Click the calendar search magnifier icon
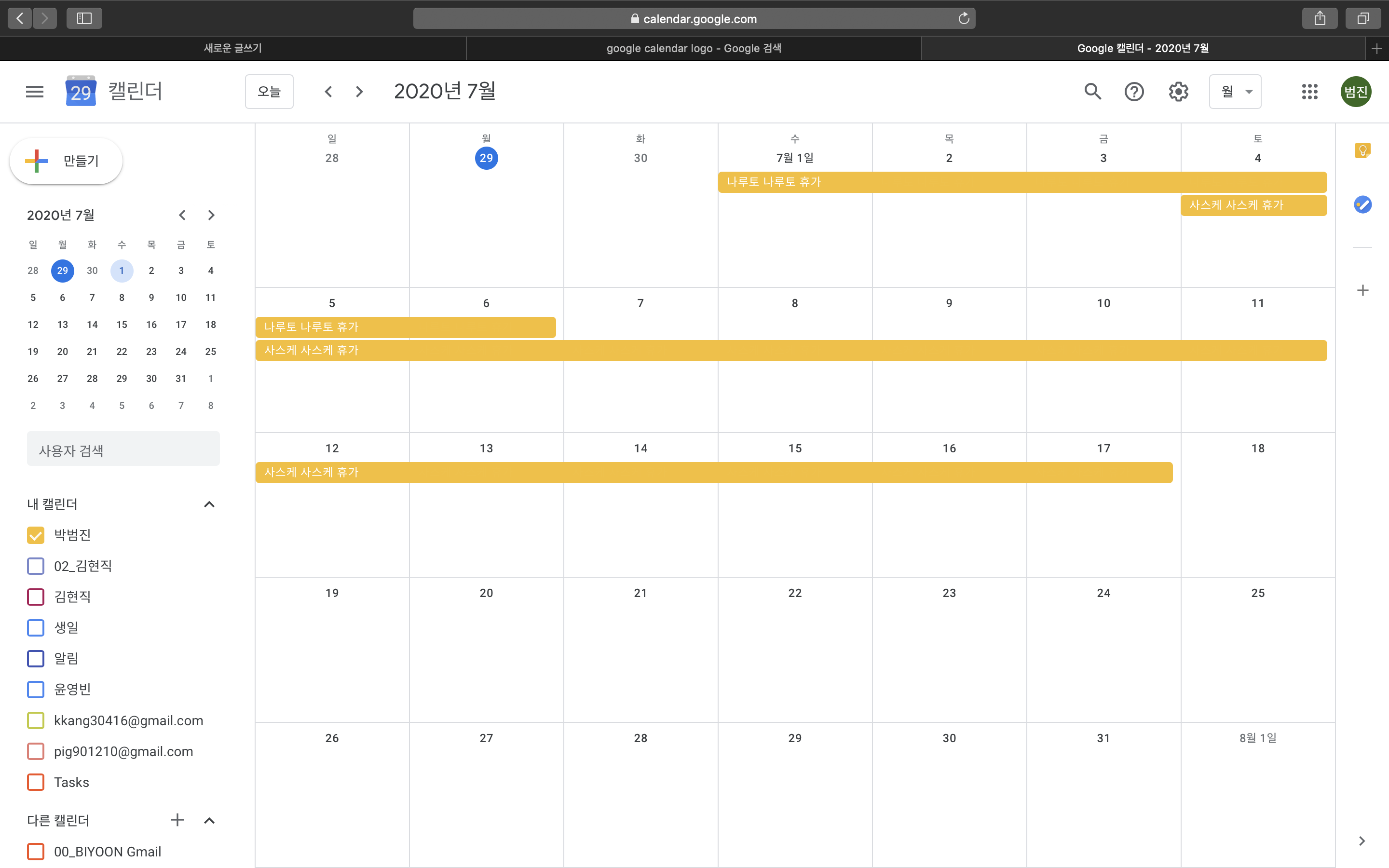This screenshot has height=868, width=1389. click(1092, 91)
